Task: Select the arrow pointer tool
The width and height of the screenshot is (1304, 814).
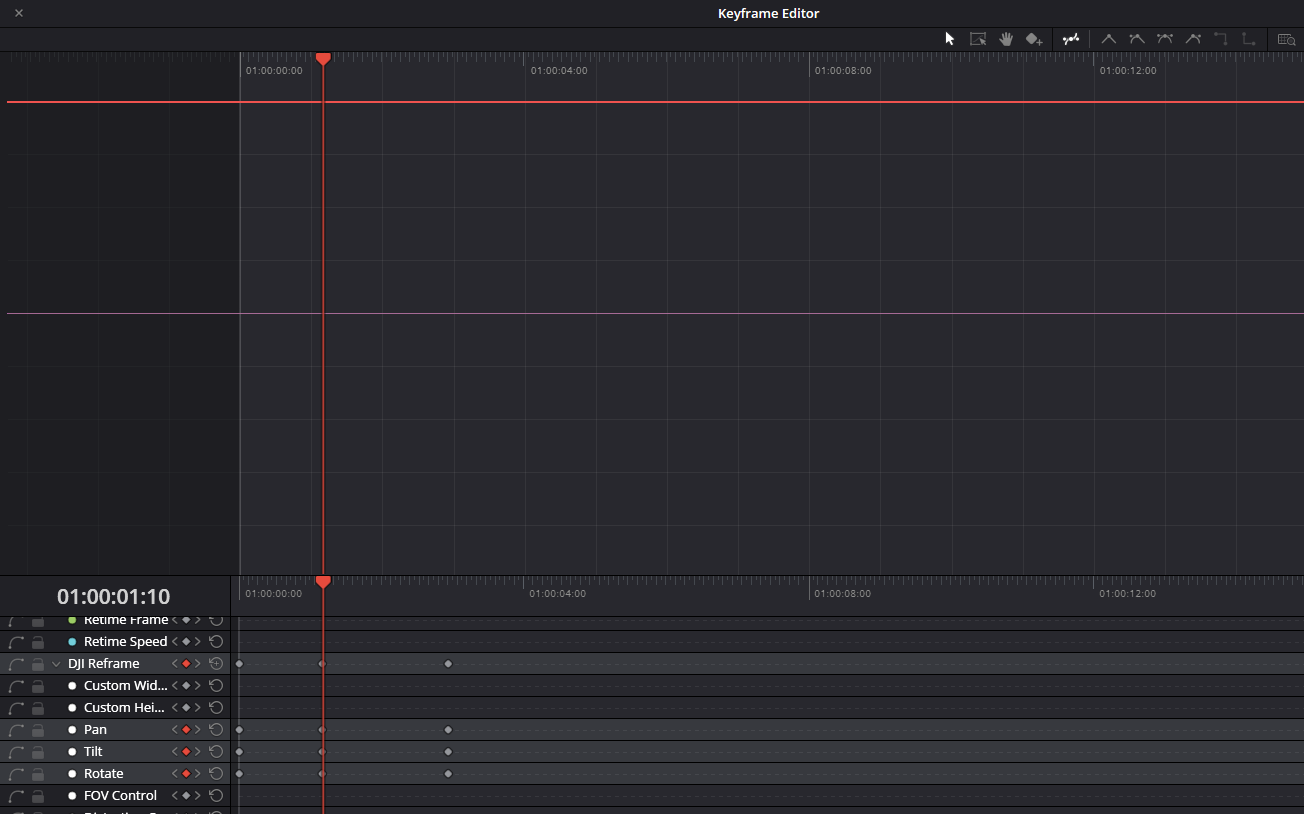Action: tap(950, 39)
